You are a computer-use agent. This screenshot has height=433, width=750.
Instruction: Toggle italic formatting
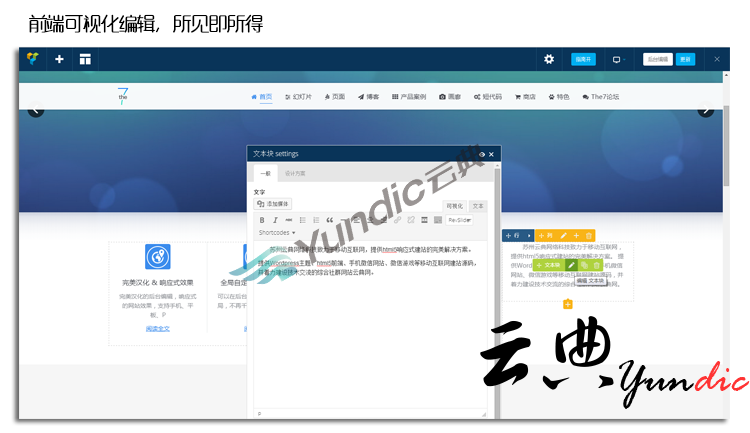[x=275, y=220]
